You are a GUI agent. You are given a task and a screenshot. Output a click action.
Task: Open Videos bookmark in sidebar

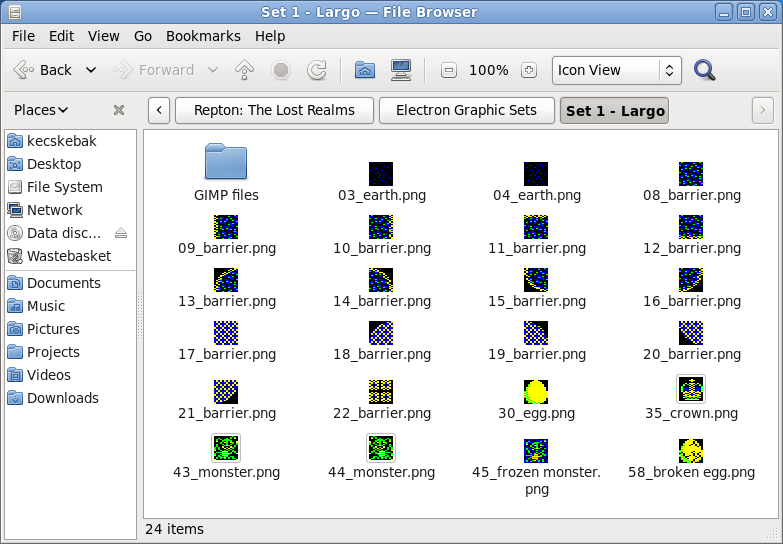pos(70,375)
